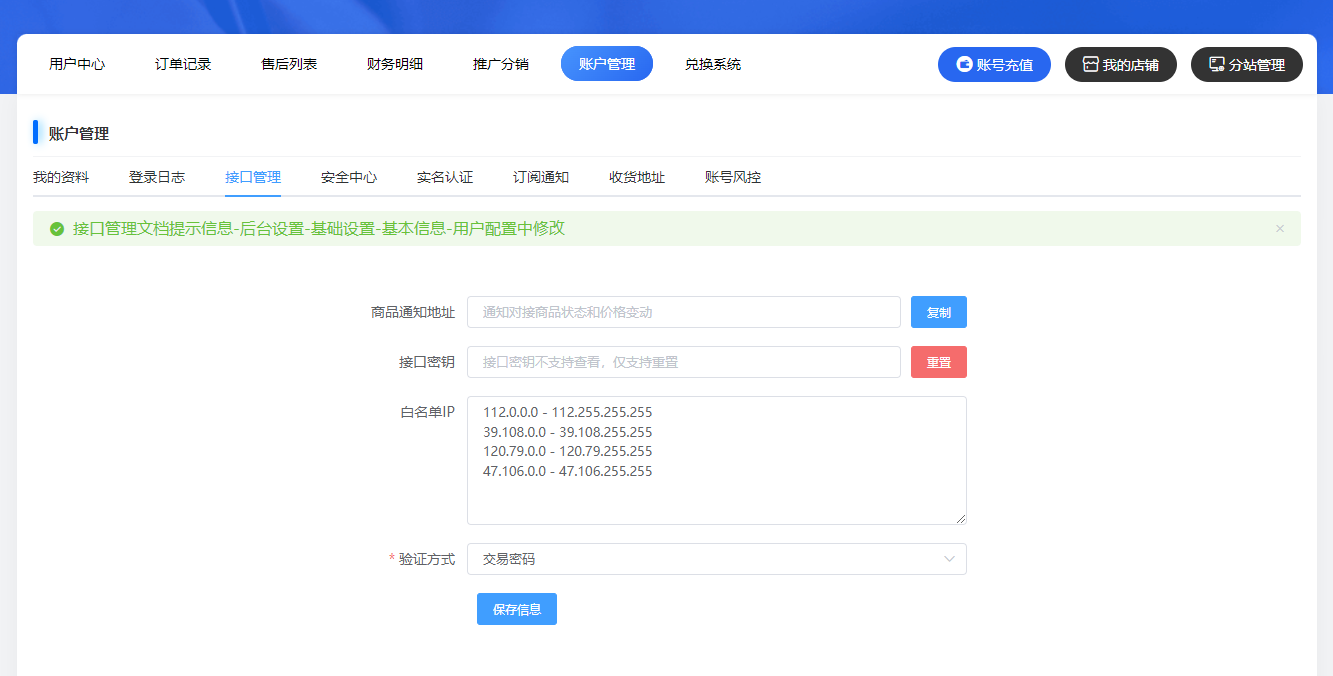This screenshot has width=1333, height=676.
Task: Switch to 订单记录 tab
Action: (x=182, y=63)
